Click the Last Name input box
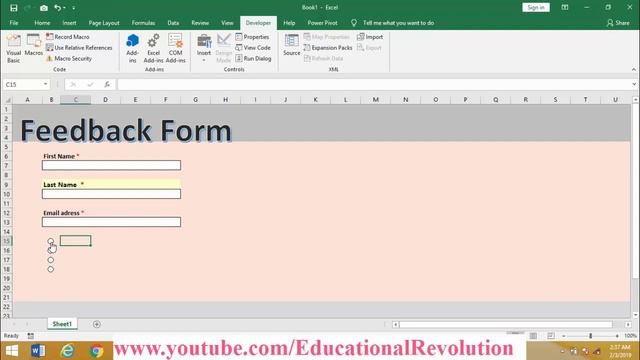This screenshot has width=640, height=360. click(x=111, y=194)
